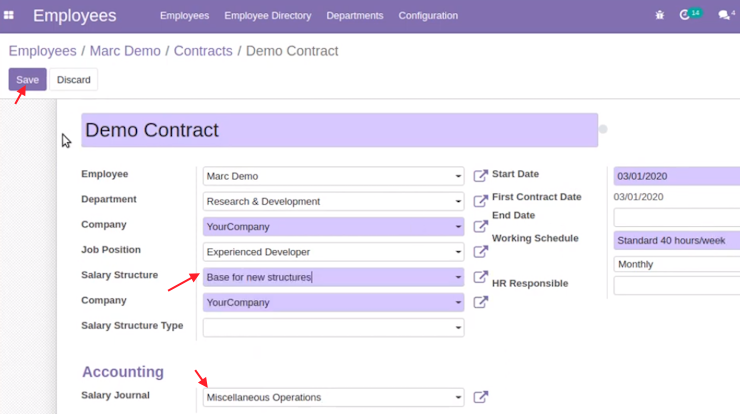740x414 pixels.
Task: Click the debug bug icon
Action: (659, 15)
